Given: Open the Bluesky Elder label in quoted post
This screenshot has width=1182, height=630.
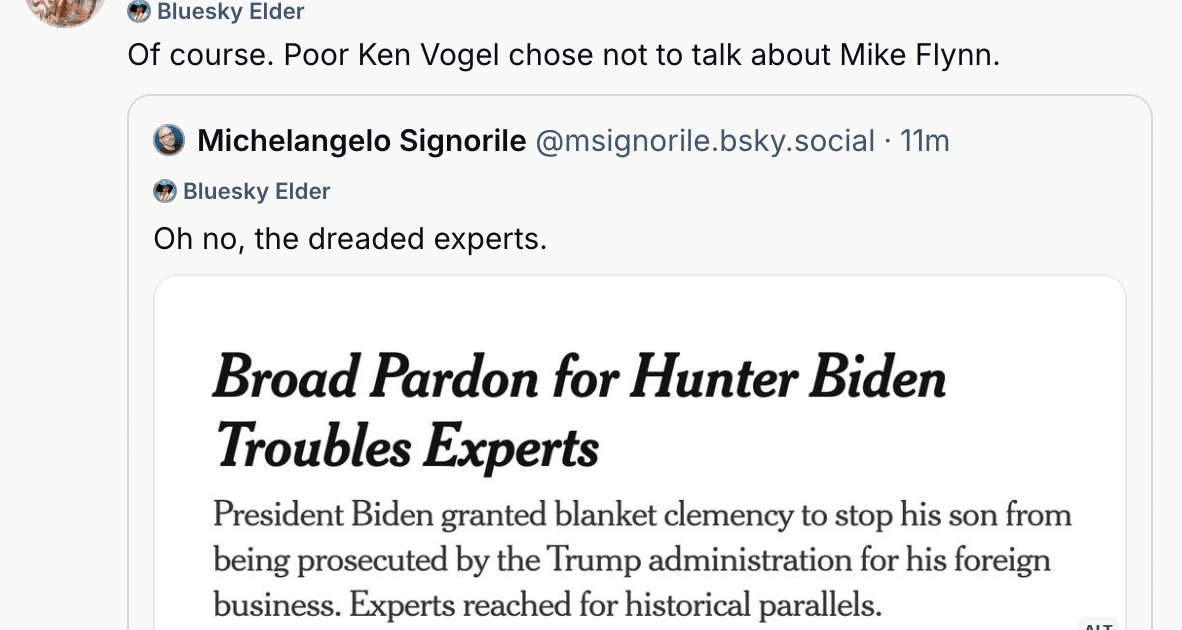Looking at the screenshot, I should pos(256,191).
